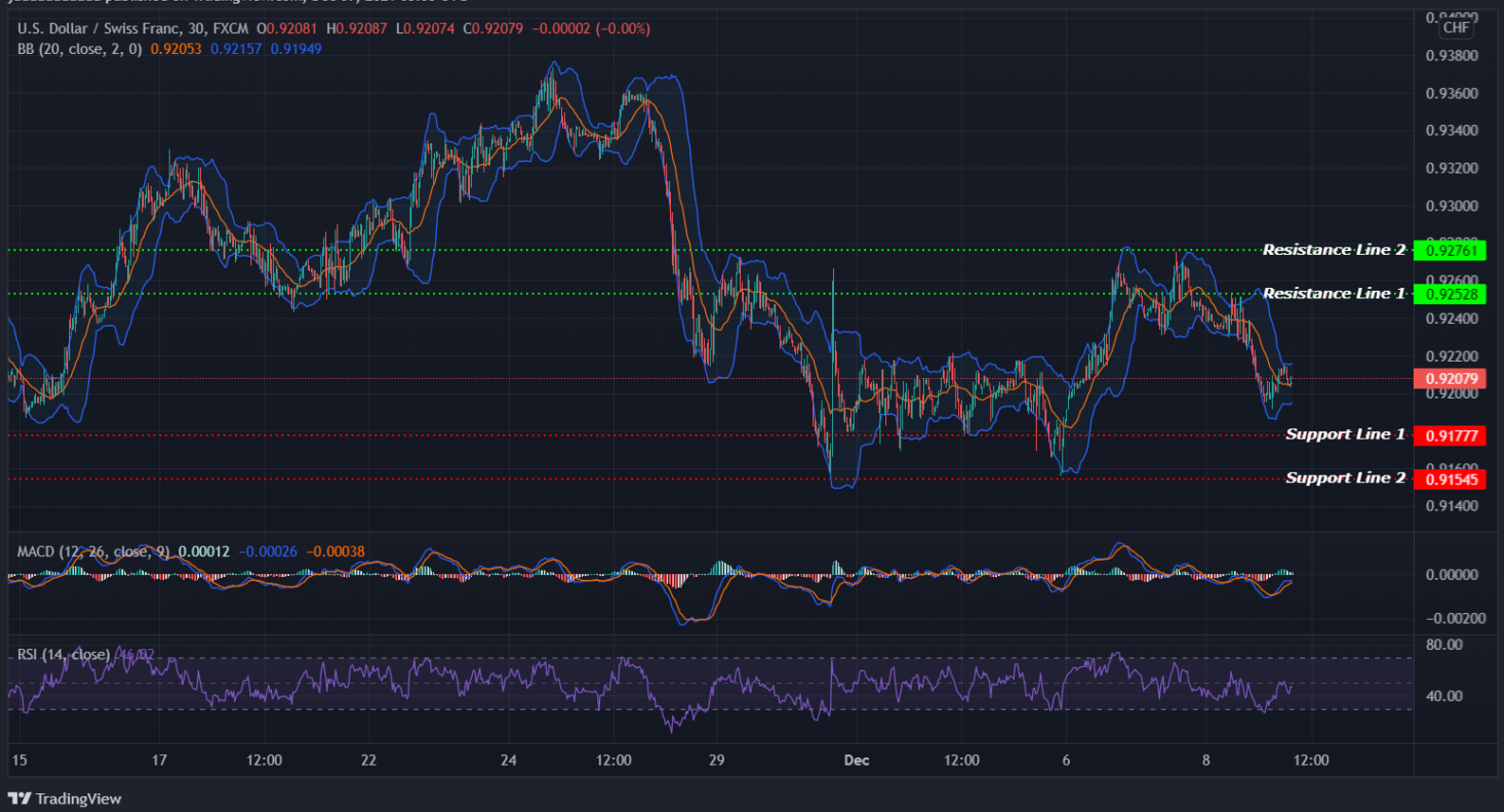Image resolution: width=1504 pixels, height=812 pixels.
Task: Click the red 0.91545 price tag
Action: pos(1450,479)
